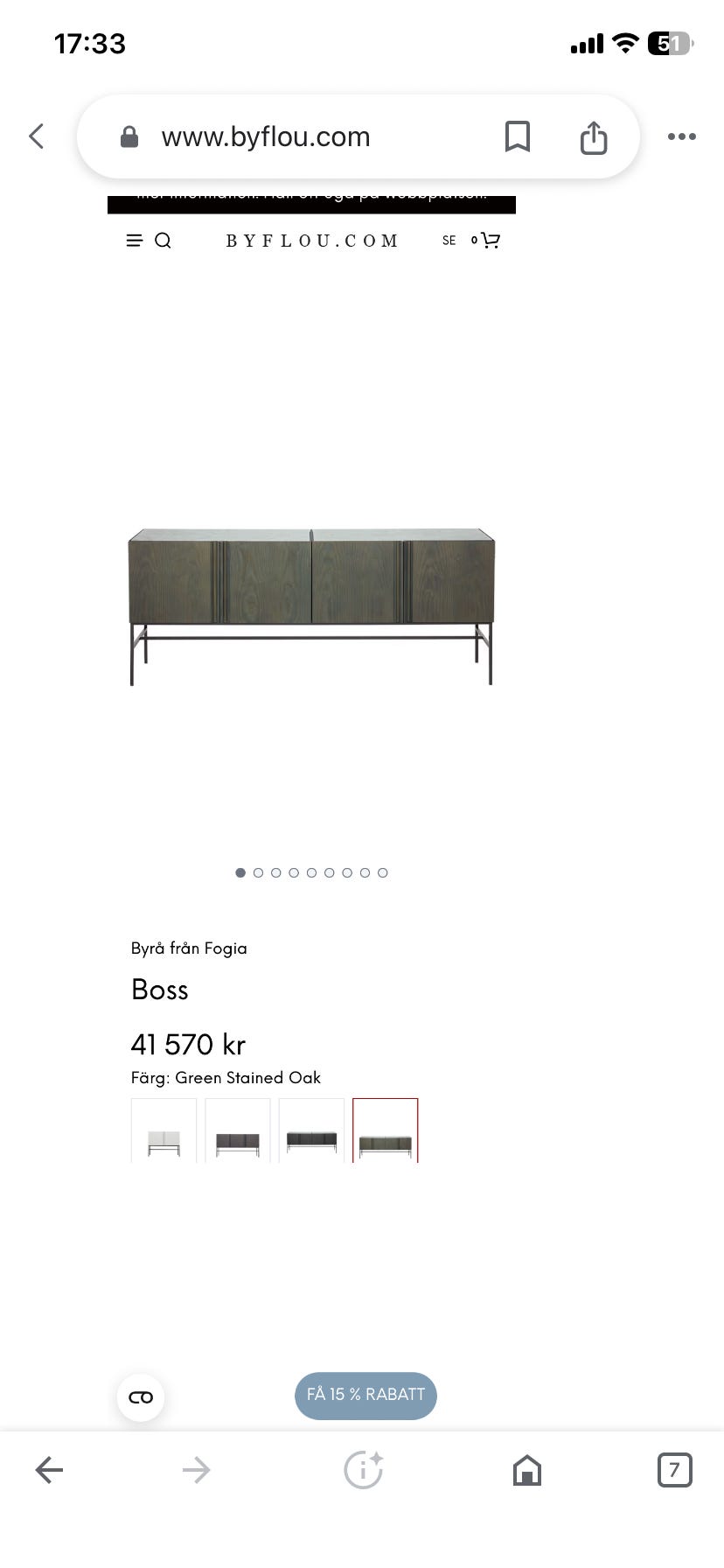The image size is (724, 1568).
Task: Open the shopping cart
Action: (x=491, y=241)
